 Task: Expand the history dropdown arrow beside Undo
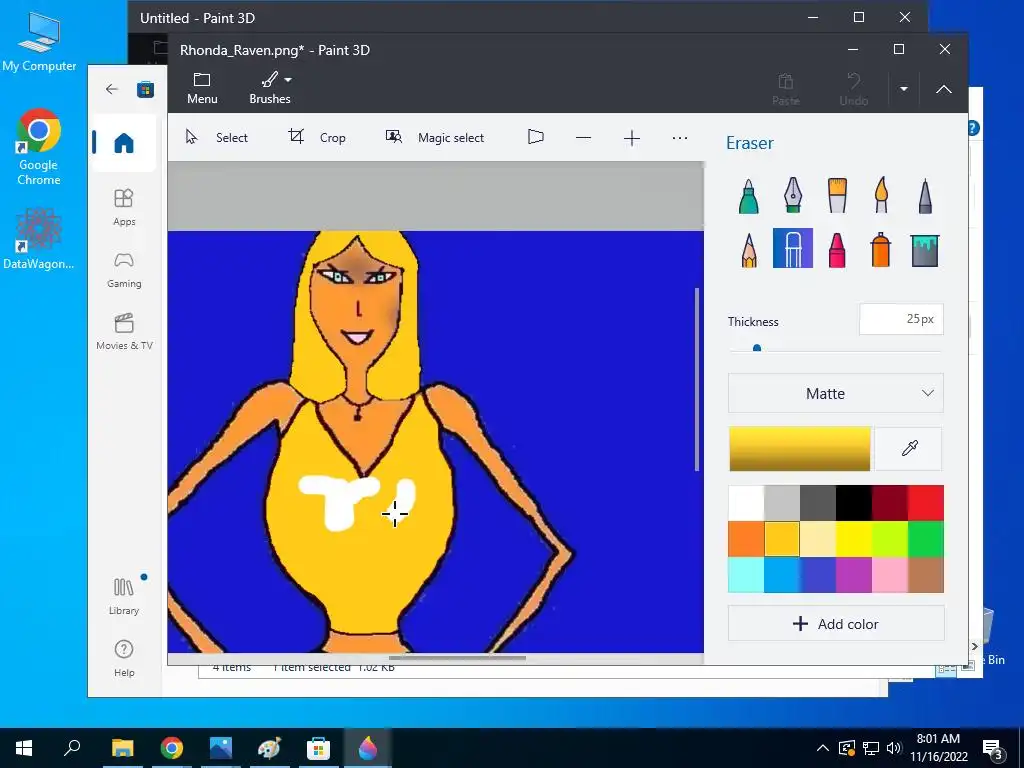[904, 89]
